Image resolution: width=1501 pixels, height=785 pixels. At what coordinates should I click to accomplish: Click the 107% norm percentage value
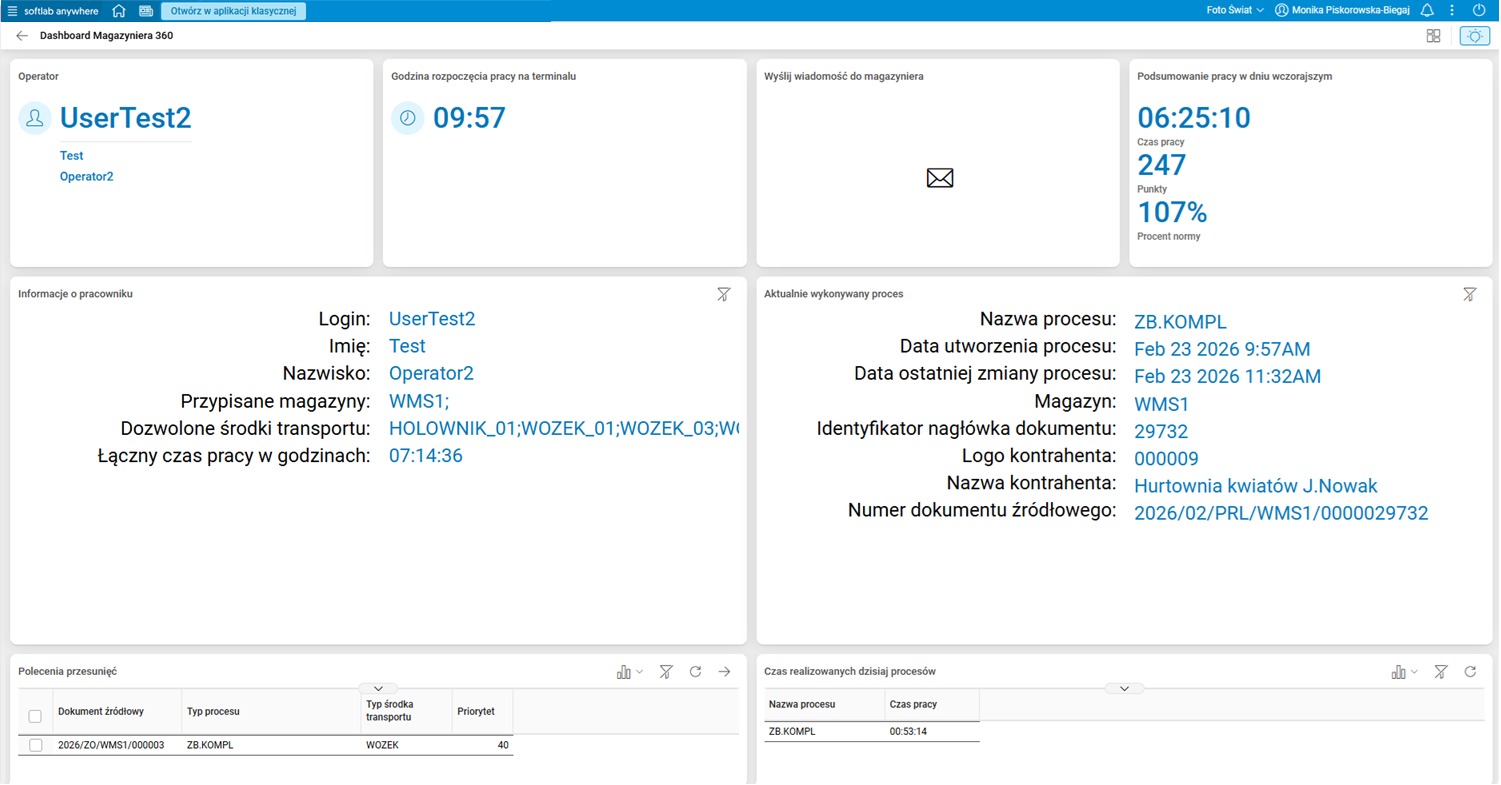click(1172, 212)
